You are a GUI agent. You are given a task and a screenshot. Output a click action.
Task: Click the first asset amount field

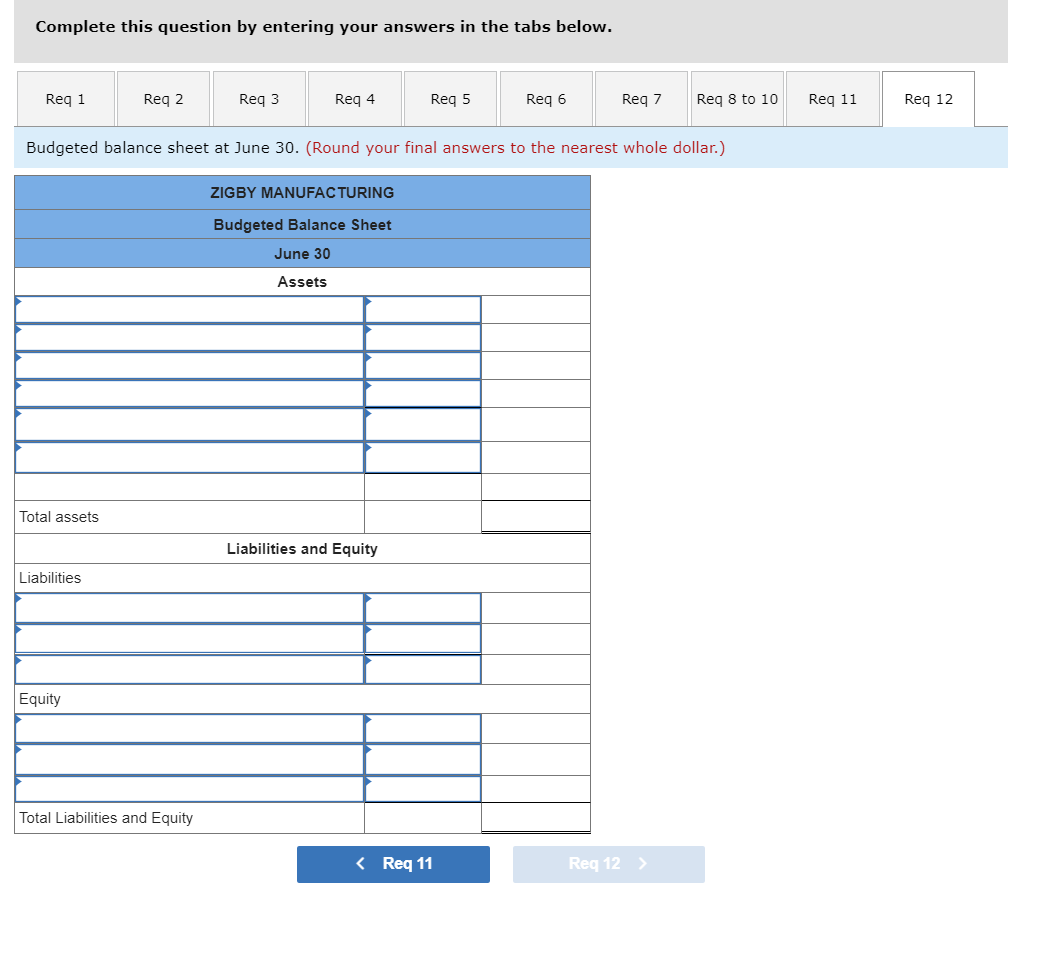point(423,310)
